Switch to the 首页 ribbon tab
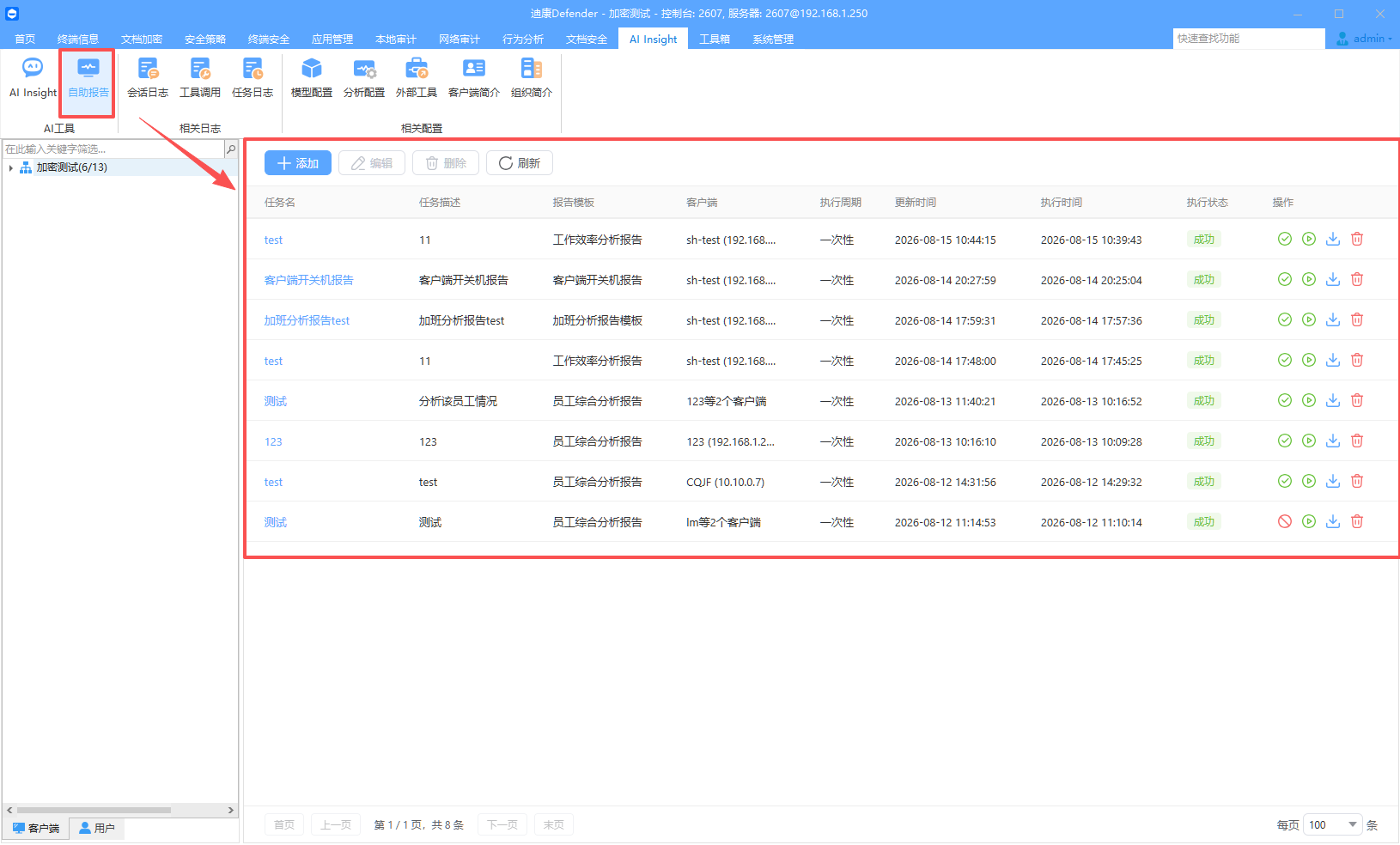The height and width of the screenshot is (845, 1400). [x=25, y=40]
